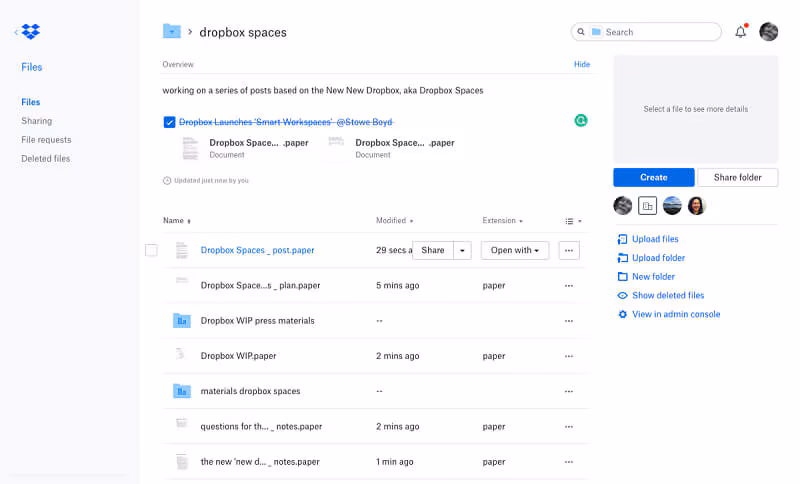Sort by Name column header
Image resolution: width=800 pixels, height=484 pixels.
pyautogui.click(x=177, y=220)
